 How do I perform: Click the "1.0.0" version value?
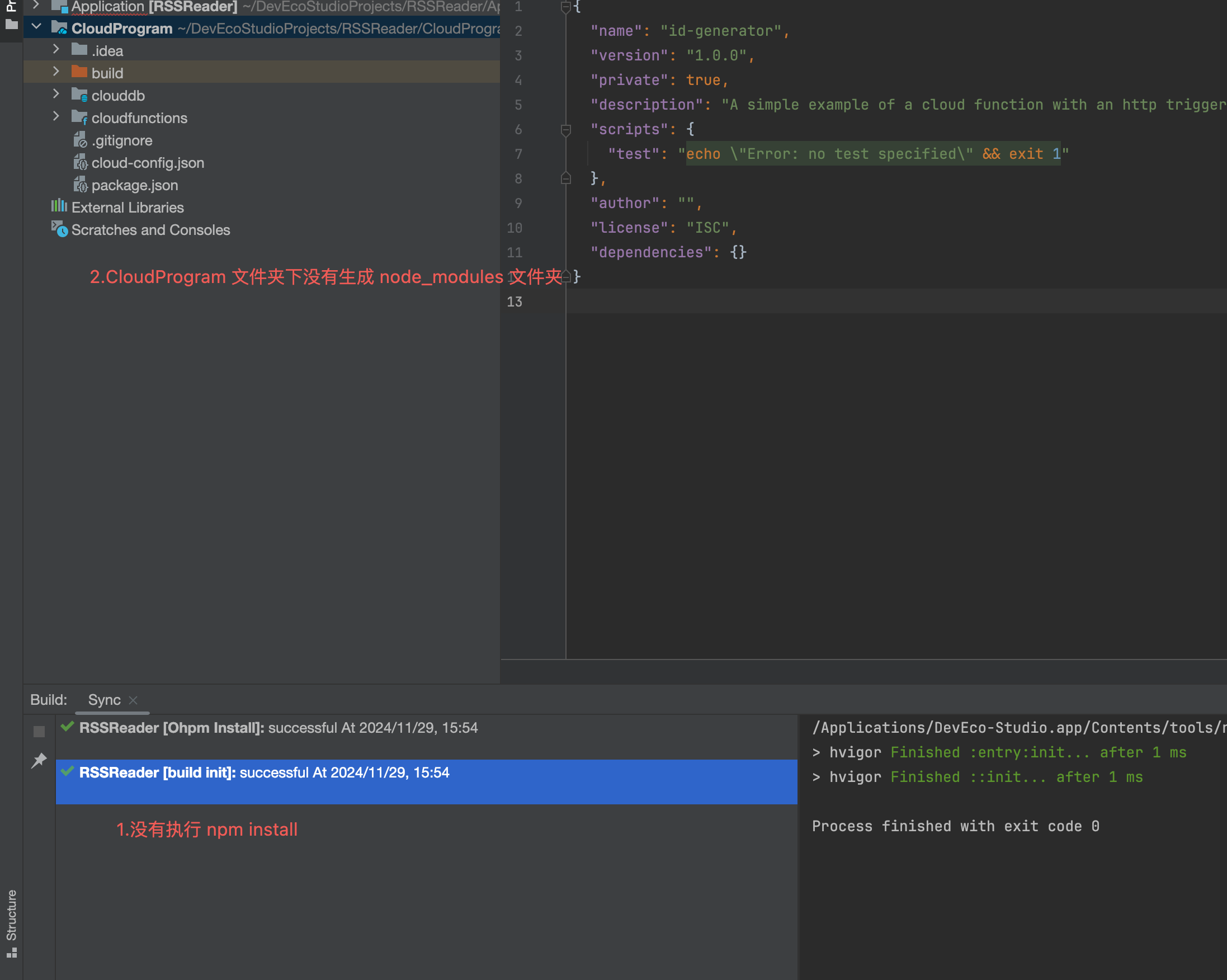click(716, 55)
